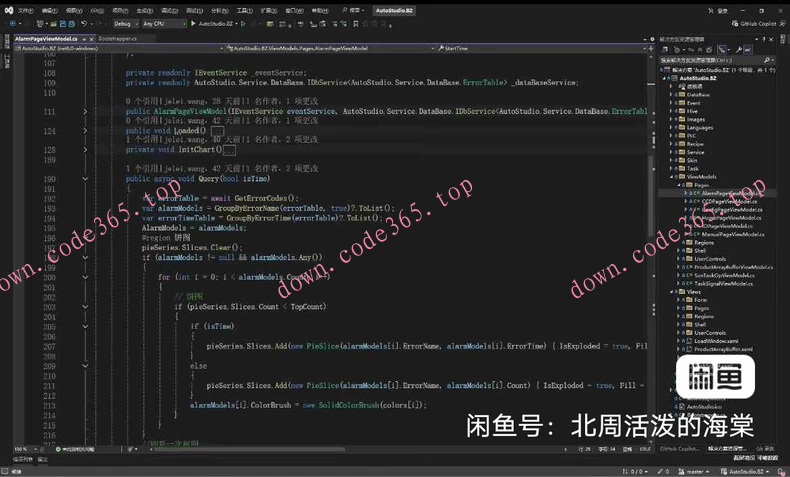Collapse the for loop at line 200
This screenshot has height=477, width=790.
85,277
